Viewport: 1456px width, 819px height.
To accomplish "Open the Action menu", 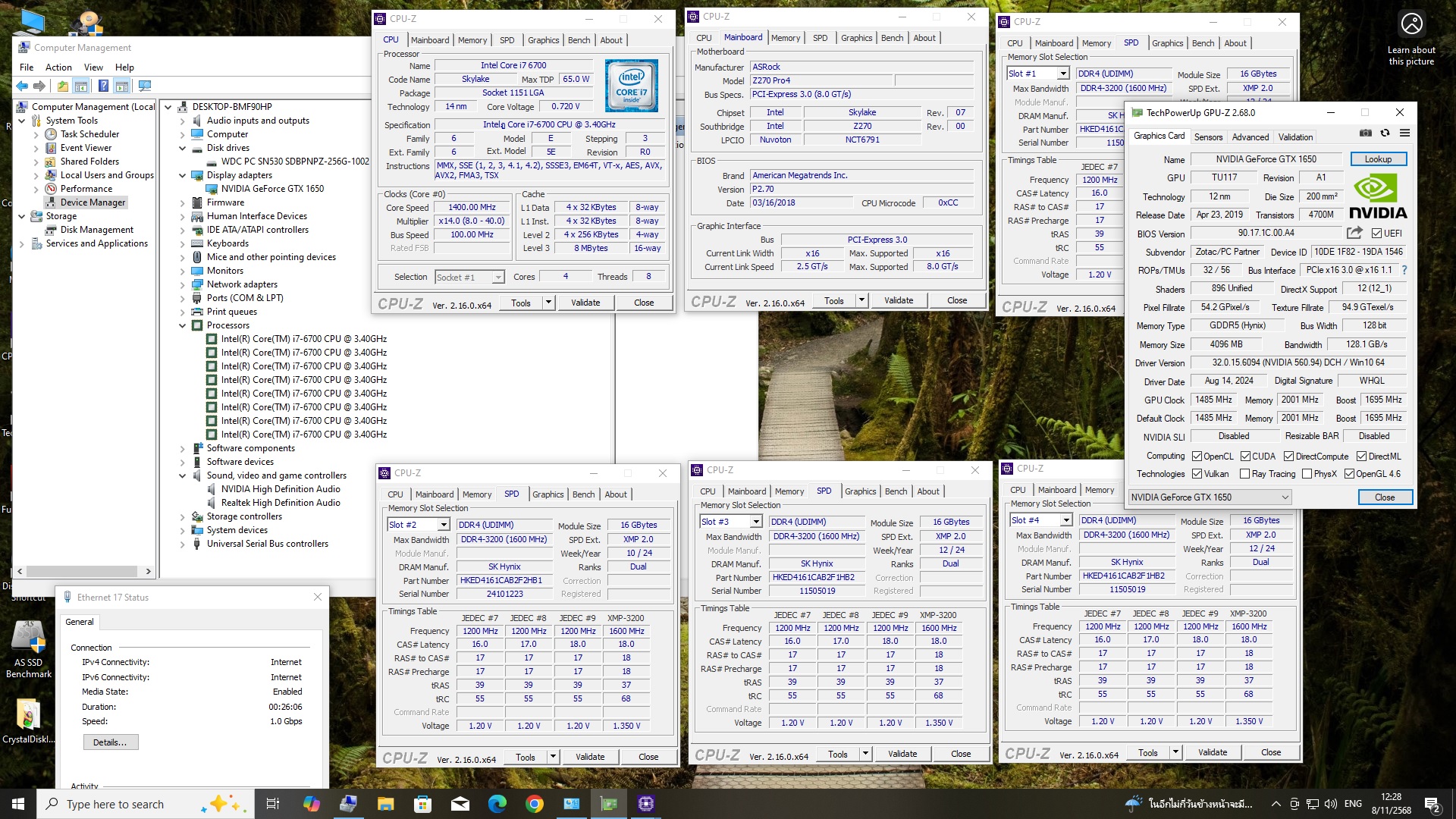I will pyautogui.click(x=58, y=67).
